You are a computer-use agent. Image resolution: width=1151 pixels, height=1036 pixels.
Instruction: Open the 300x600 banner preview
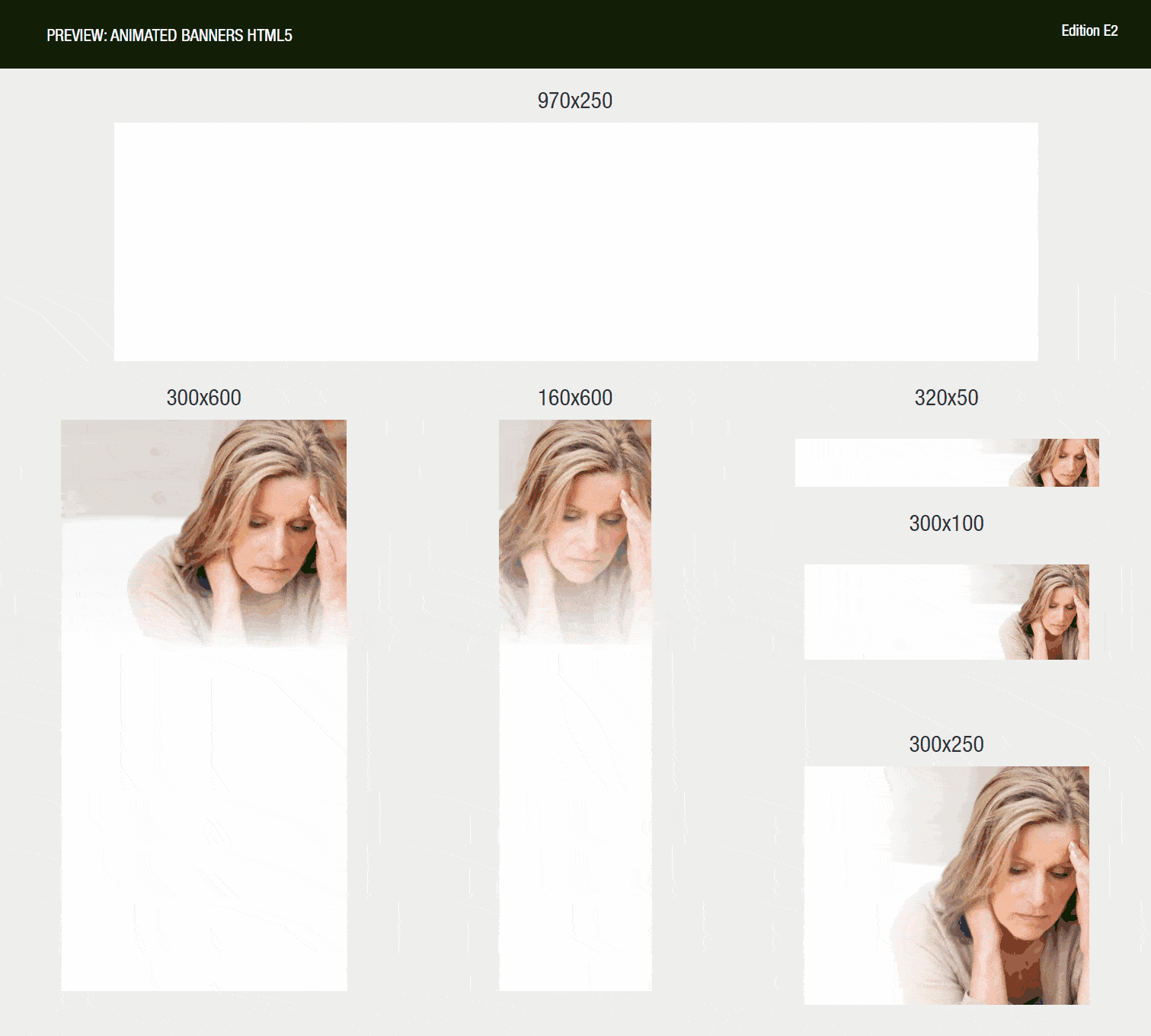point(204,705)
